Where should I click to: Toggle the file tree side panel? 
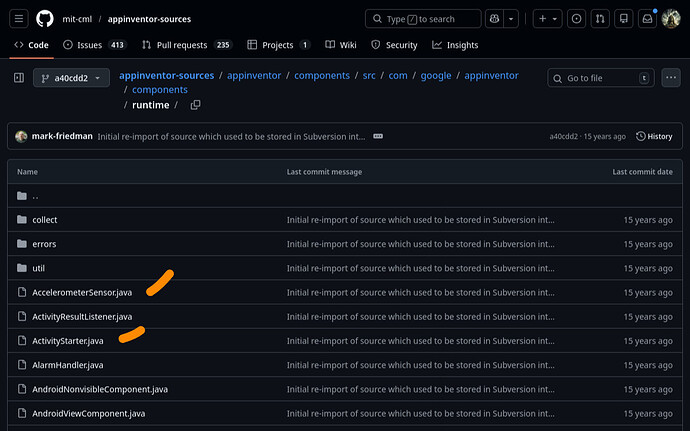click(x=18, y=78)
